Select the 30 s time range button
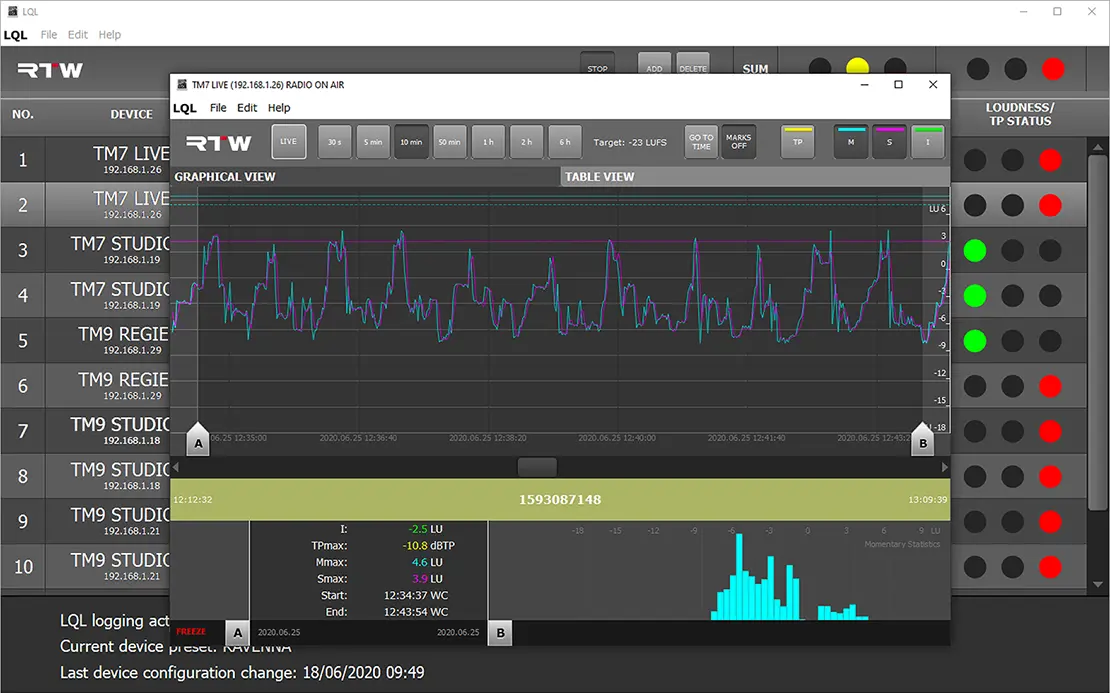 [335, 142]
